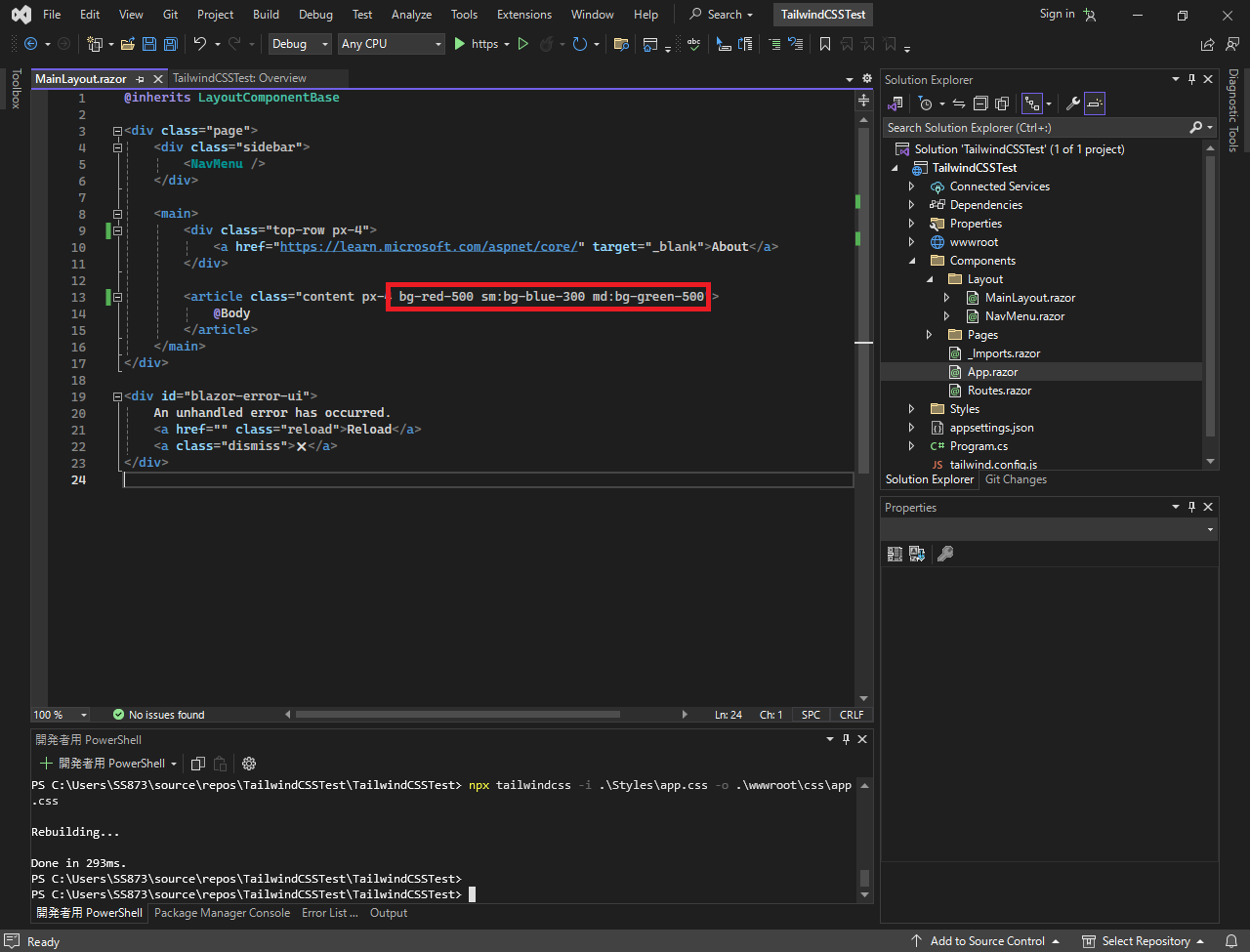
Task: Toggle the Preview Selected Items button
Action: 1095,103
